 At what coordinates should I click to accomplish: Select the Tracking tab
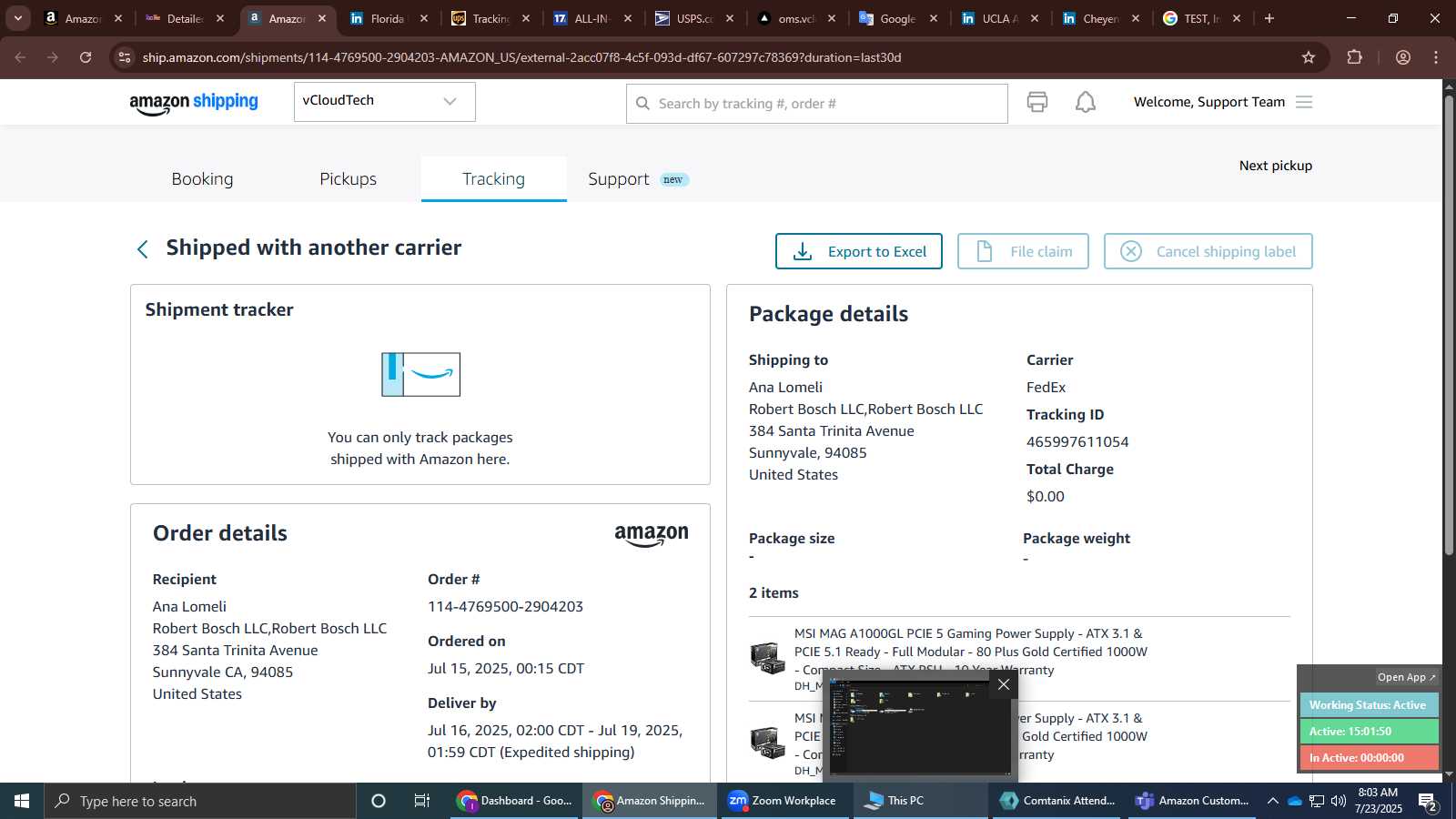click(493, 179)
